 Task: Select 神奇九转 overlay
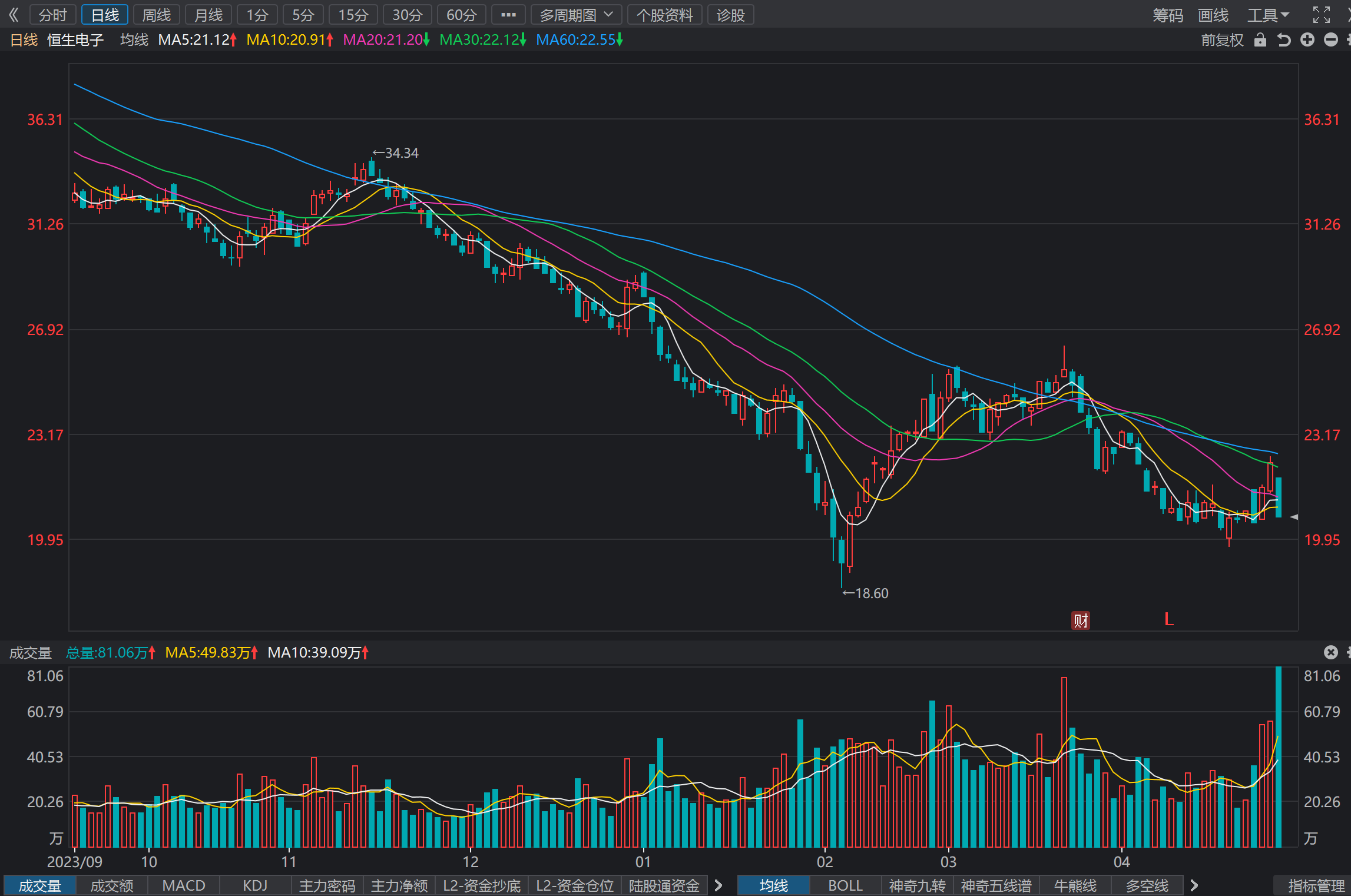click(x=918, y=885)
